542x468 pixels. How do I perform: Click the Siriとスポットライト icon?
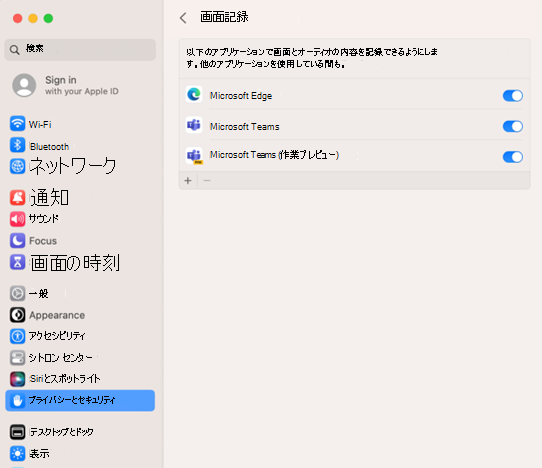17,379
